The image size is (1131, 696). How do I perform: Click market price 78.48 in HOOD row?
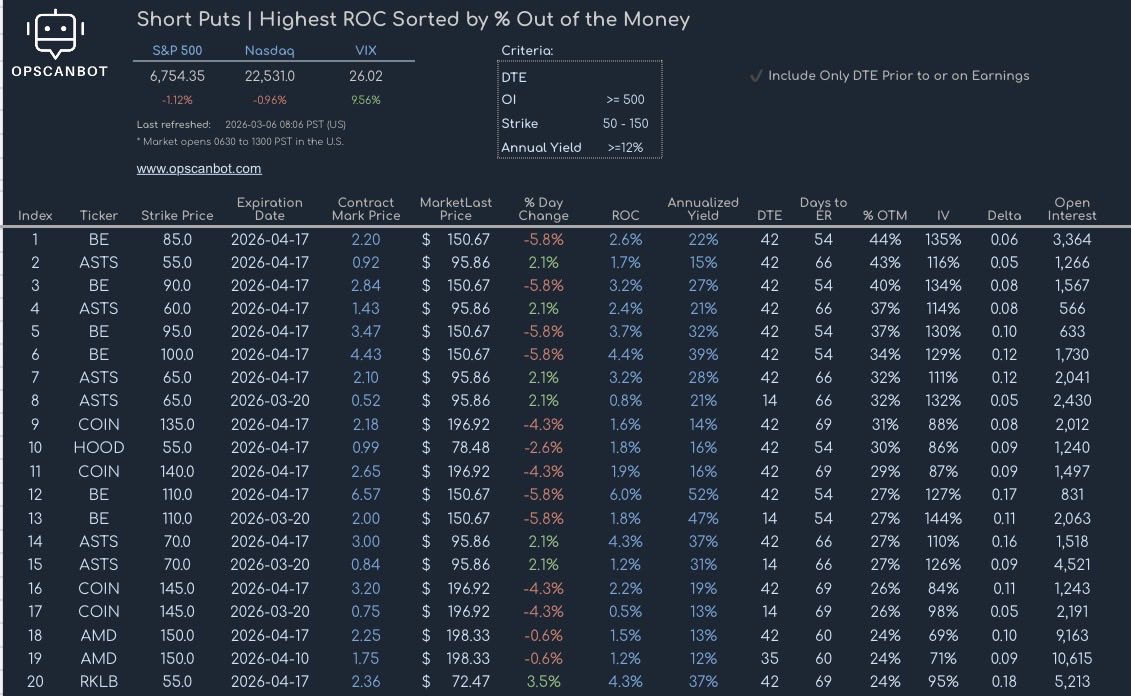pos(470,448)
